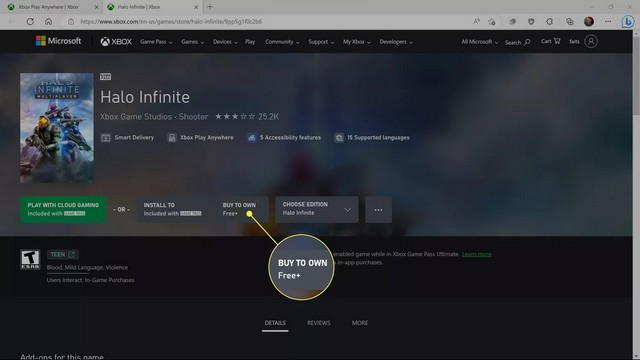Expand the Games menu
640x360 pixels.
tap(193, 42)
